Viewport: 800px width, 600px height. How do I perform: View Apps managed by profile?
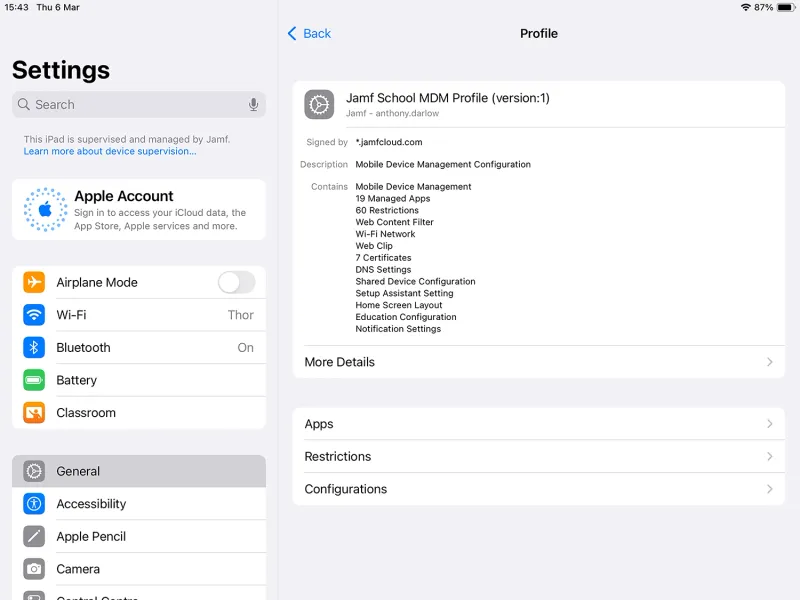pyautogui.click(x=539, y=424)
